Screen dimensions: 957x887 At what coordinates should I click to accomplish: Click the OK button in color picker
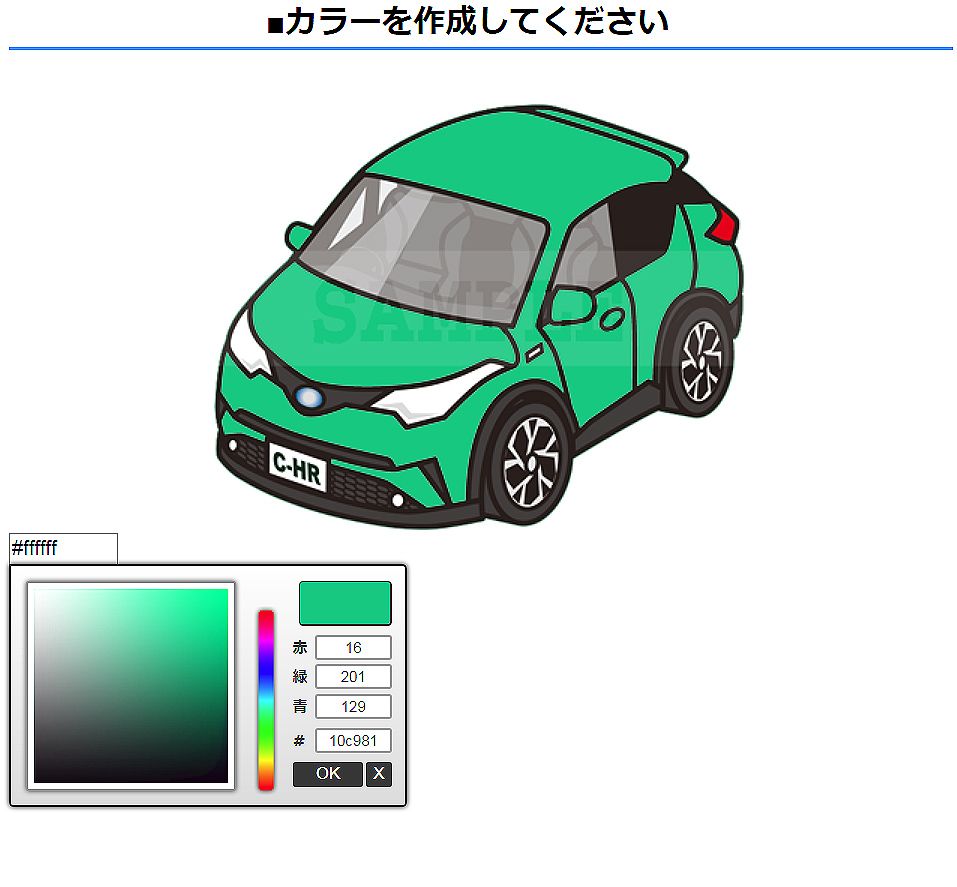pyautogui.click(x=327, y=774)
